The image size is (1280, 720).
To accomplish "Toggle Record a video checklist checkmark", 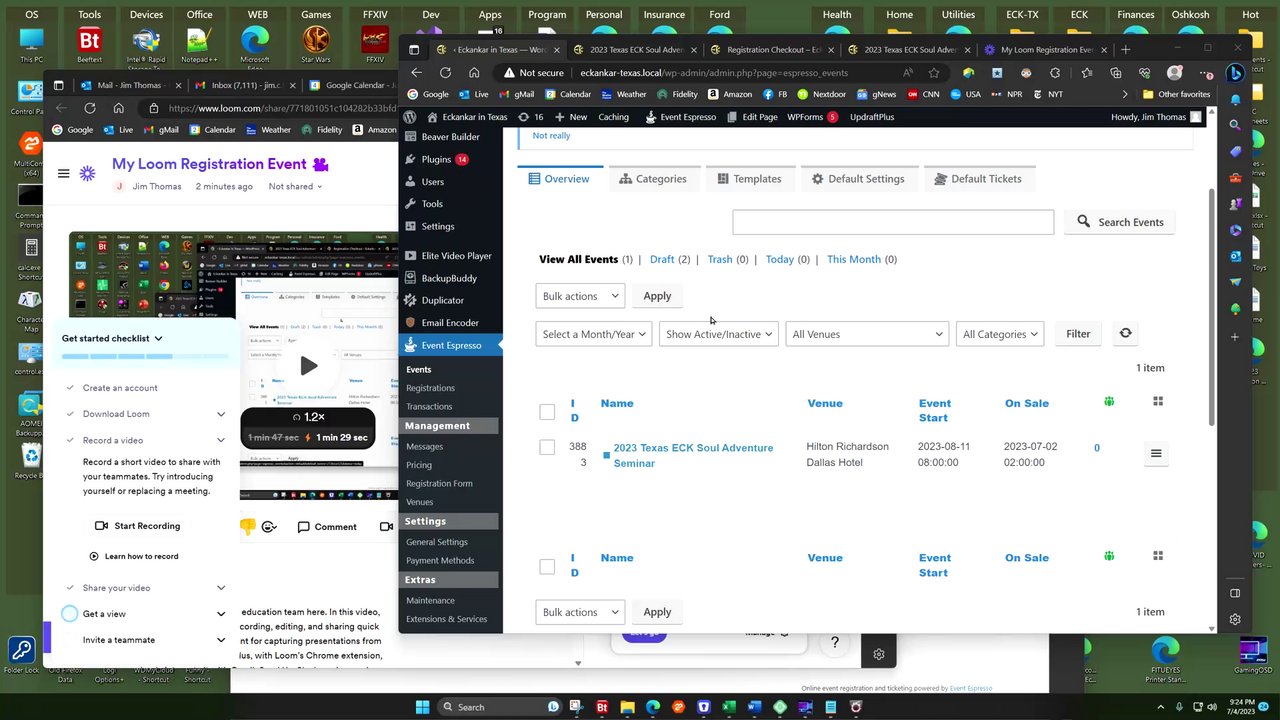I will point(70,440).
